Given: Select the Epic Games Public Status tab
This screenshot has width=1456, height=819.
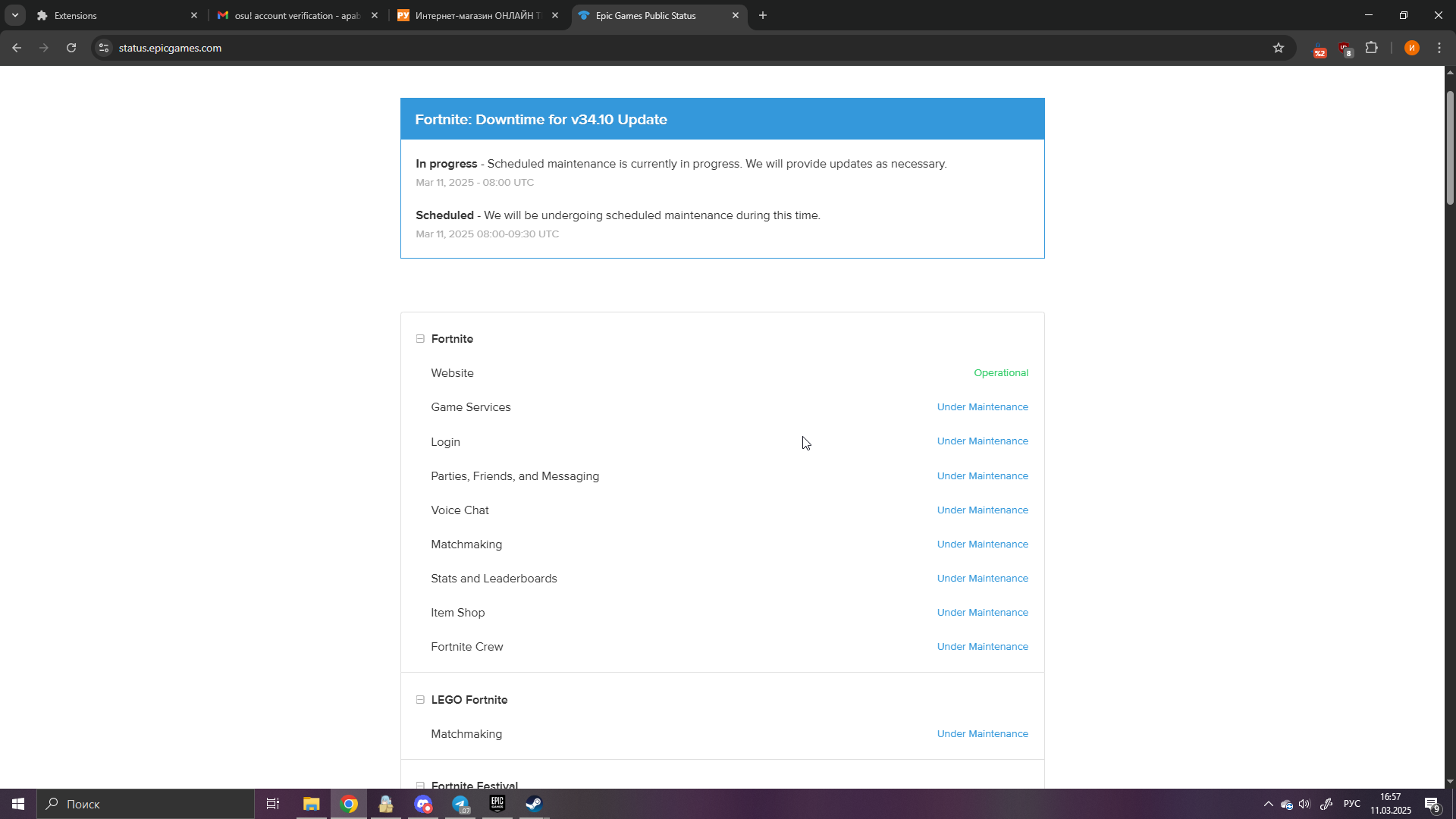Looking at the screenshot, I should (x=660, y=15).
